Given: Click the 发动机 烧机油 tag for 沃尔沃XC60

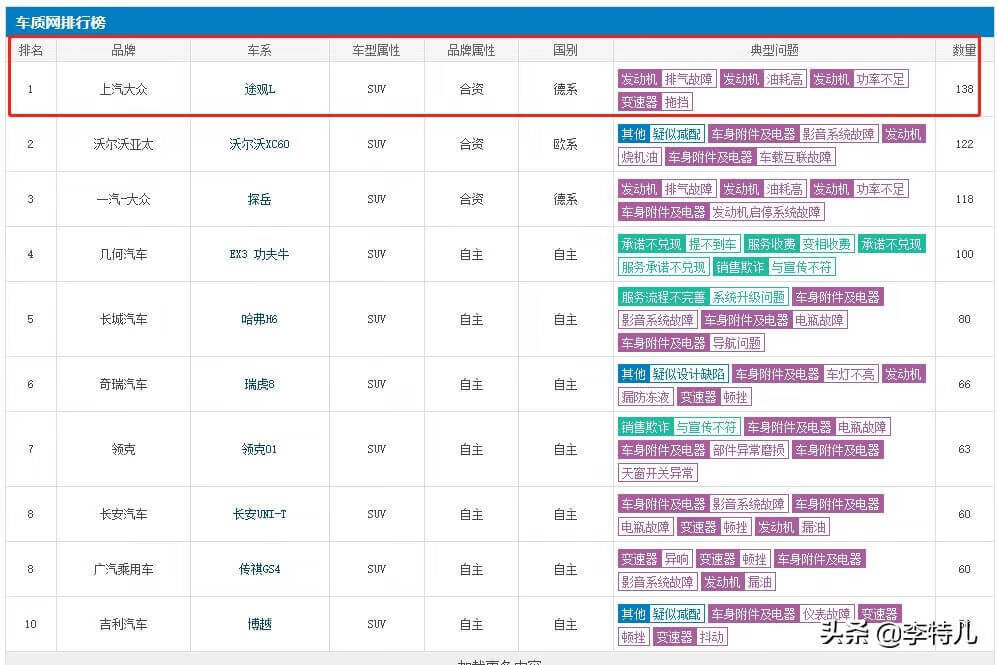Looking at the screenshot, I should click(640, 157).
